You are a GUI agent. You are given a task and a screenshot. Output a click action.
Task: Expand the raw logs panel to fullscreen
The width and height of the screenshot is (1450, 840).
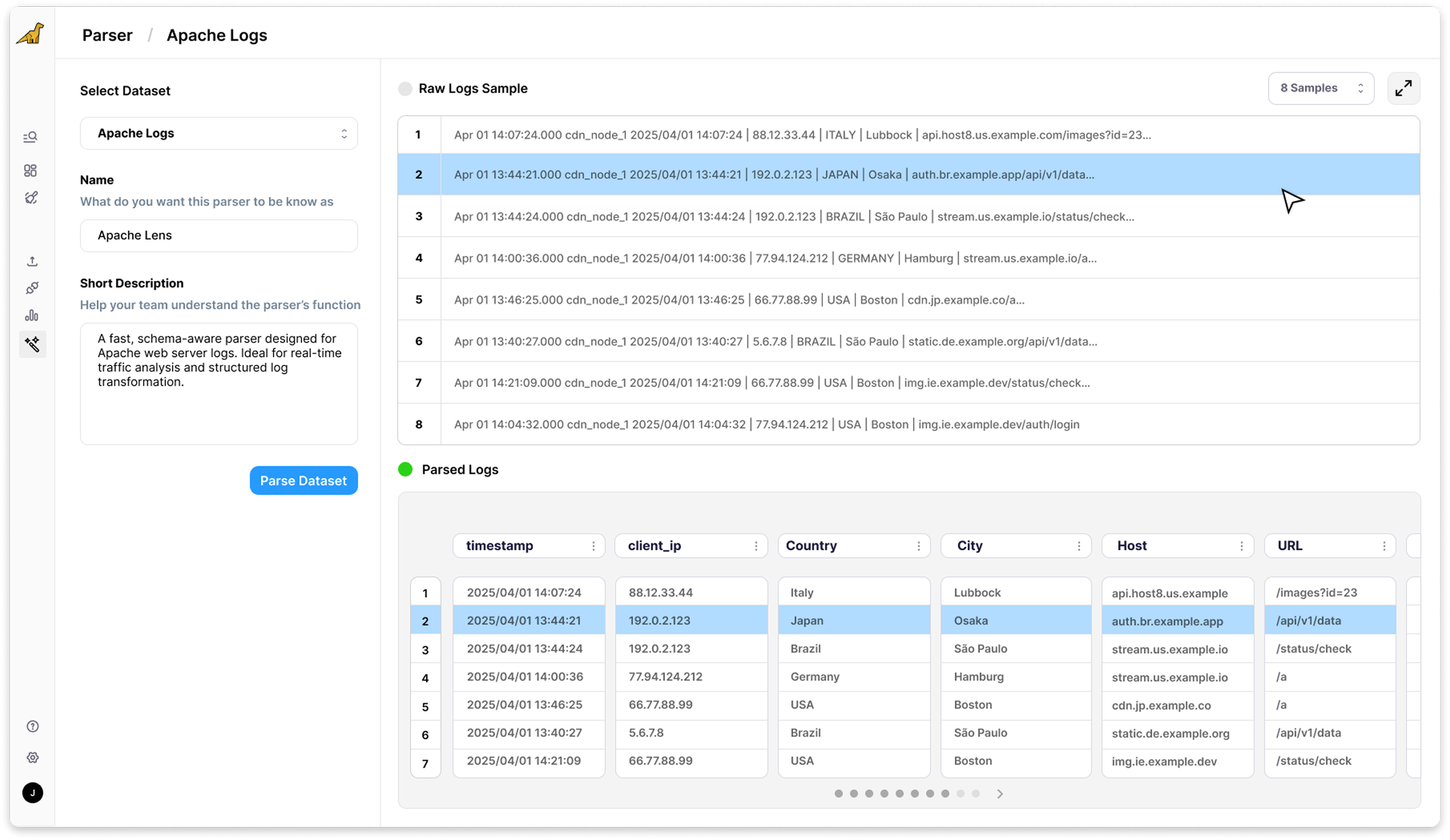[x=1403, y=88]
